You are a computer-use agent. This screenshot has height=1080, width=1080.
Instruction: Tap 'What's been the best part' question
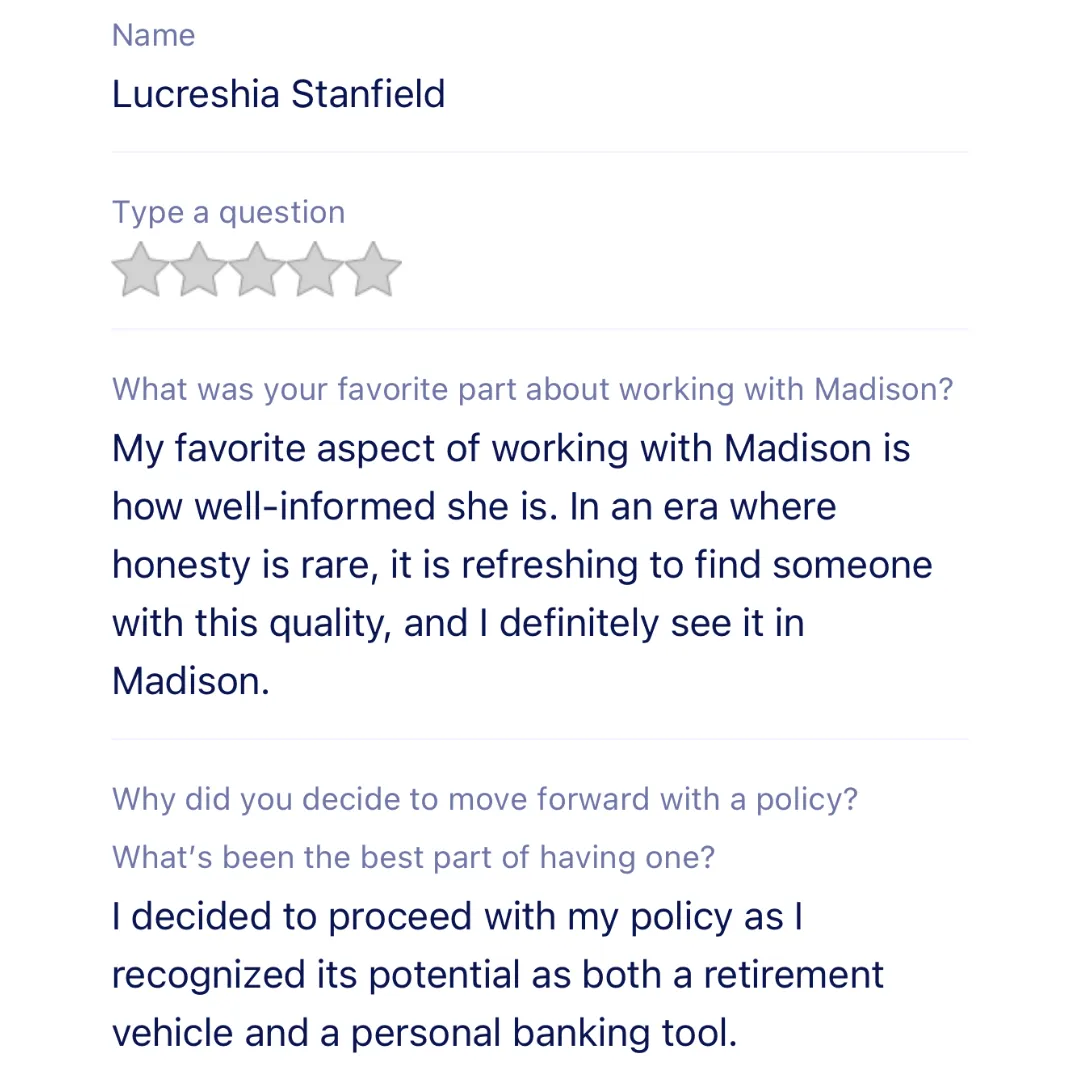point(413,857)
